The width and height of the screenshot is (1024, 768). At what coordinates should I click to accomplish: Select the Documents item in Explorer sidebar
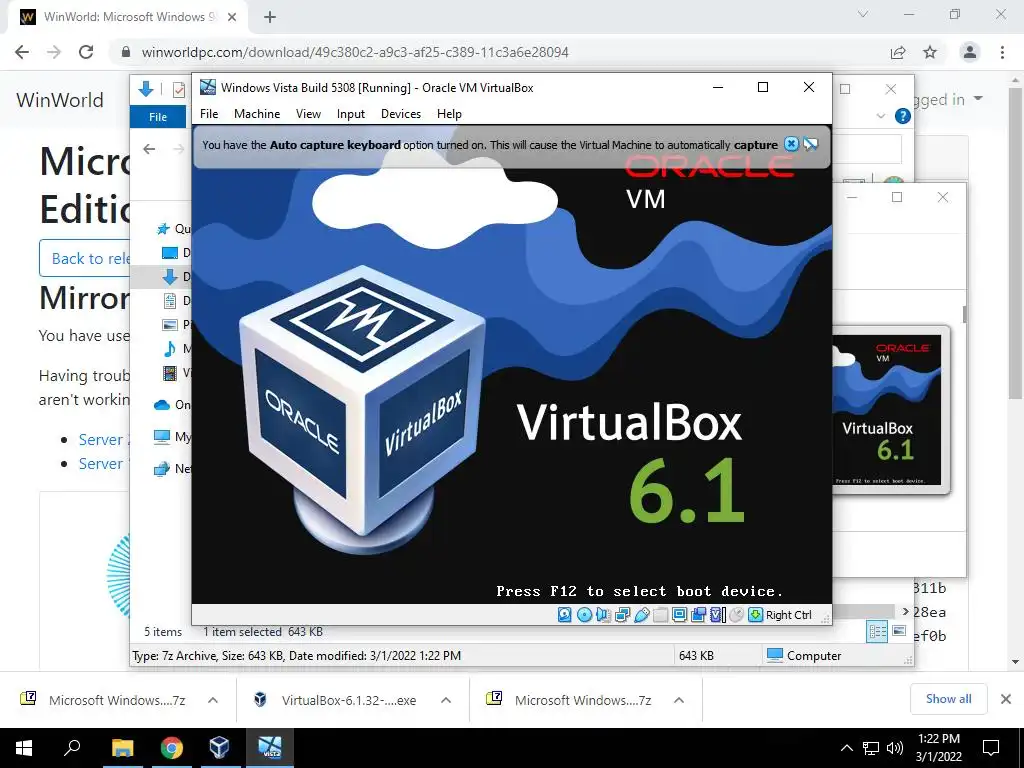point(170,300)
